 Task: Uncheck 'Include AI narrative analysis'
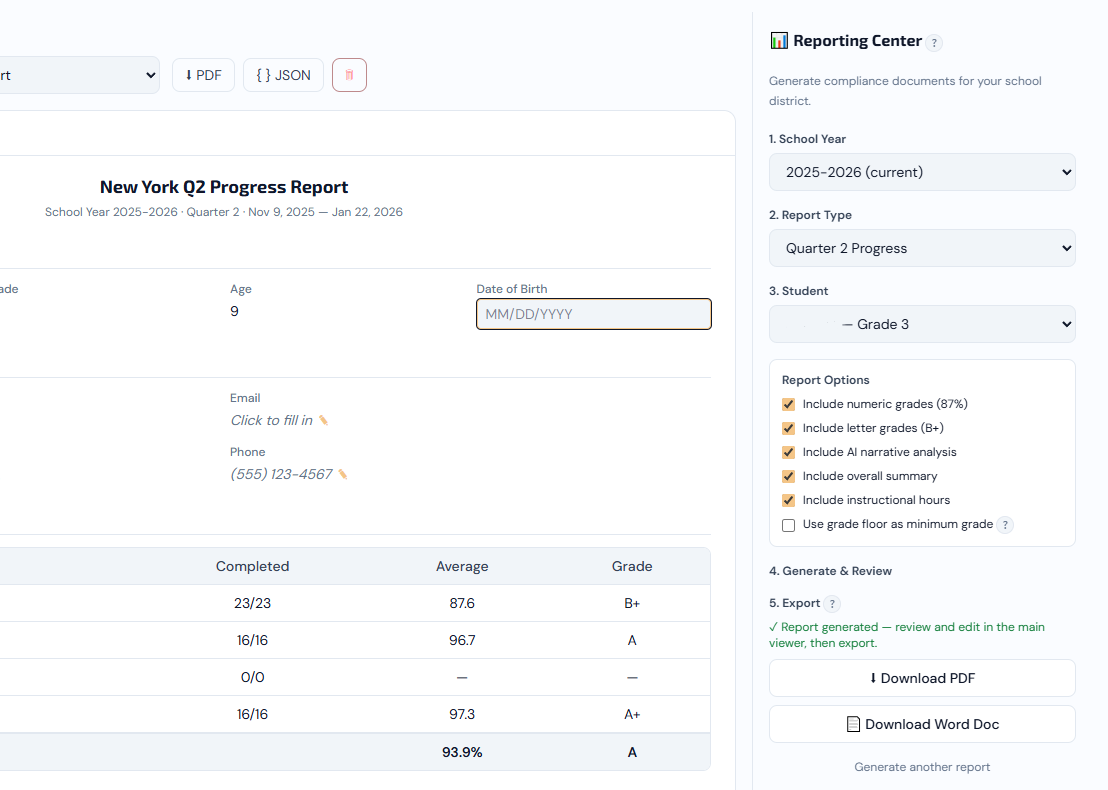788,452
